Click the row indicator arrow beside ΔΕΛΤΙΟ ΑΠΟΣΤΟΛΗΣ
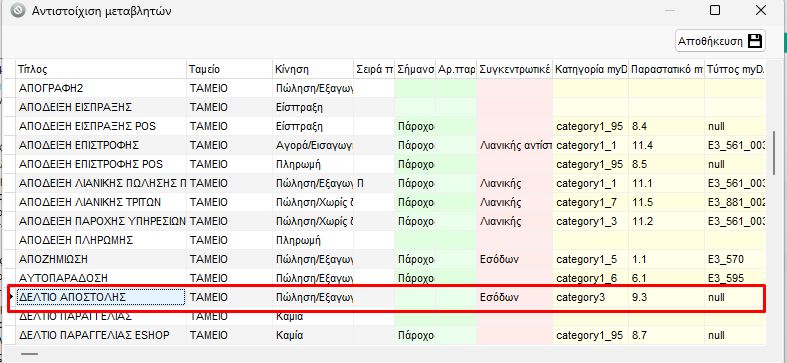787x363 pixels. pyautogui.click(x=11, y=297)
